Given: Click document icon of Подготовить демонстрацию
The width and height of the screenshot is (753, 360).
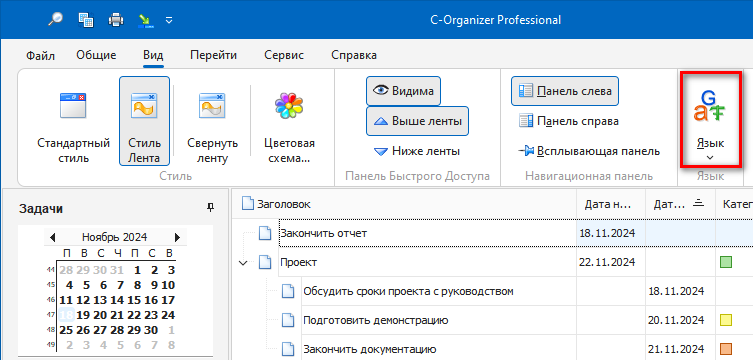Looking at the screenshot, I should click(287, 320).
